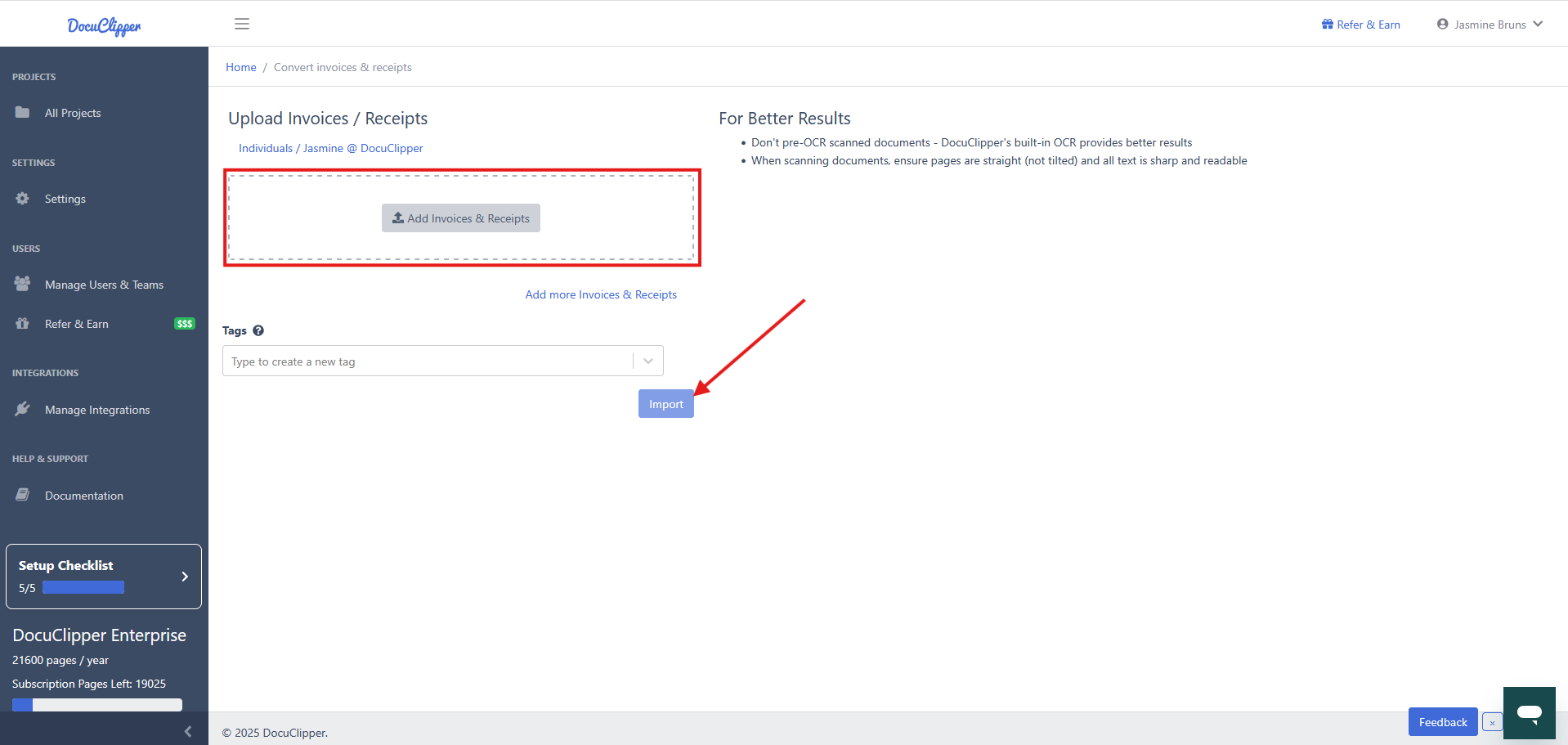The width and height of the screenshot is (1568, 745).
Task: Open Settings via the gear icon
Action: (22, 198)
